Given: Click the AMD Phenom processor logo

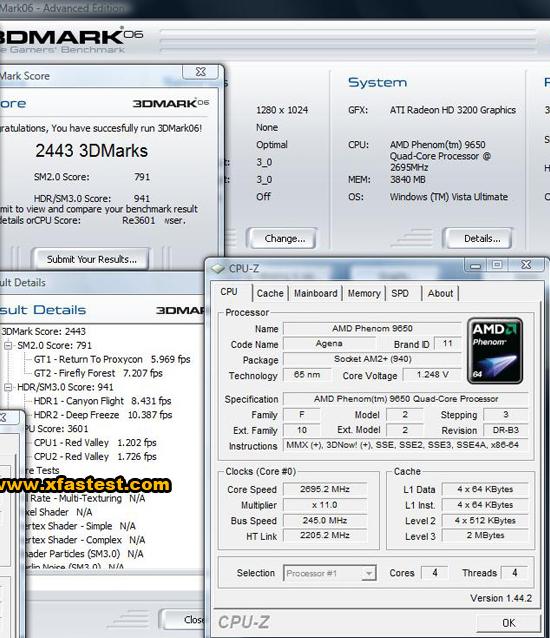Looking at the screenshot, I should coord(495,351).
